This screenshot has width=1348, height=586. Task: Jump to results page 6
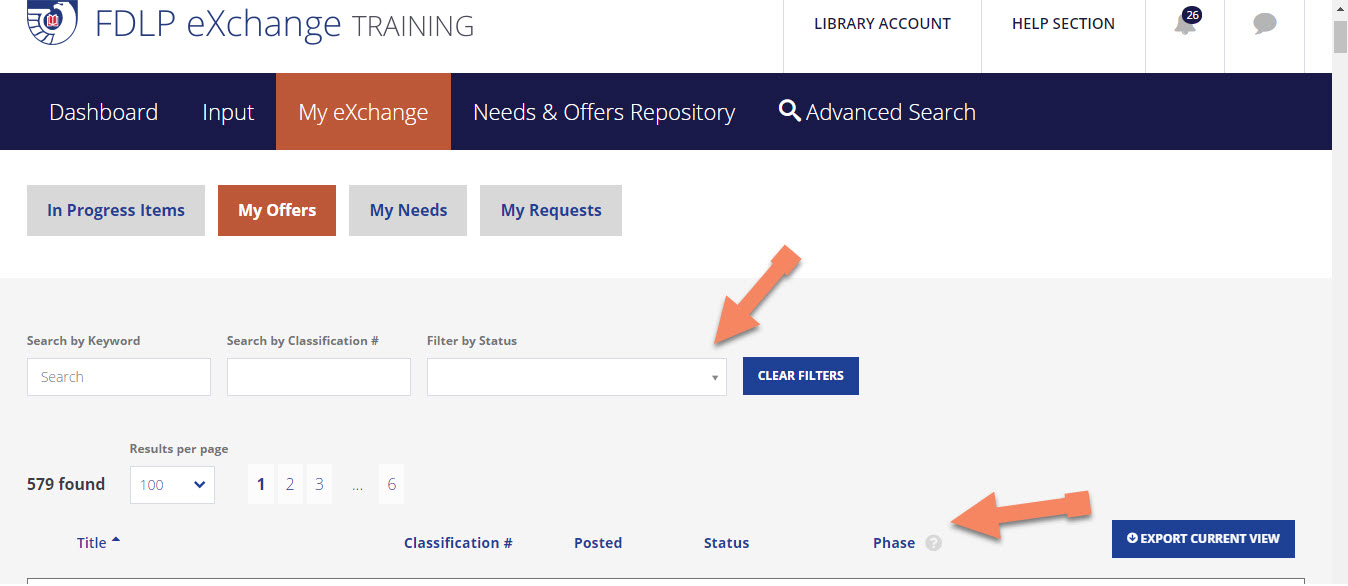(391, 484)
